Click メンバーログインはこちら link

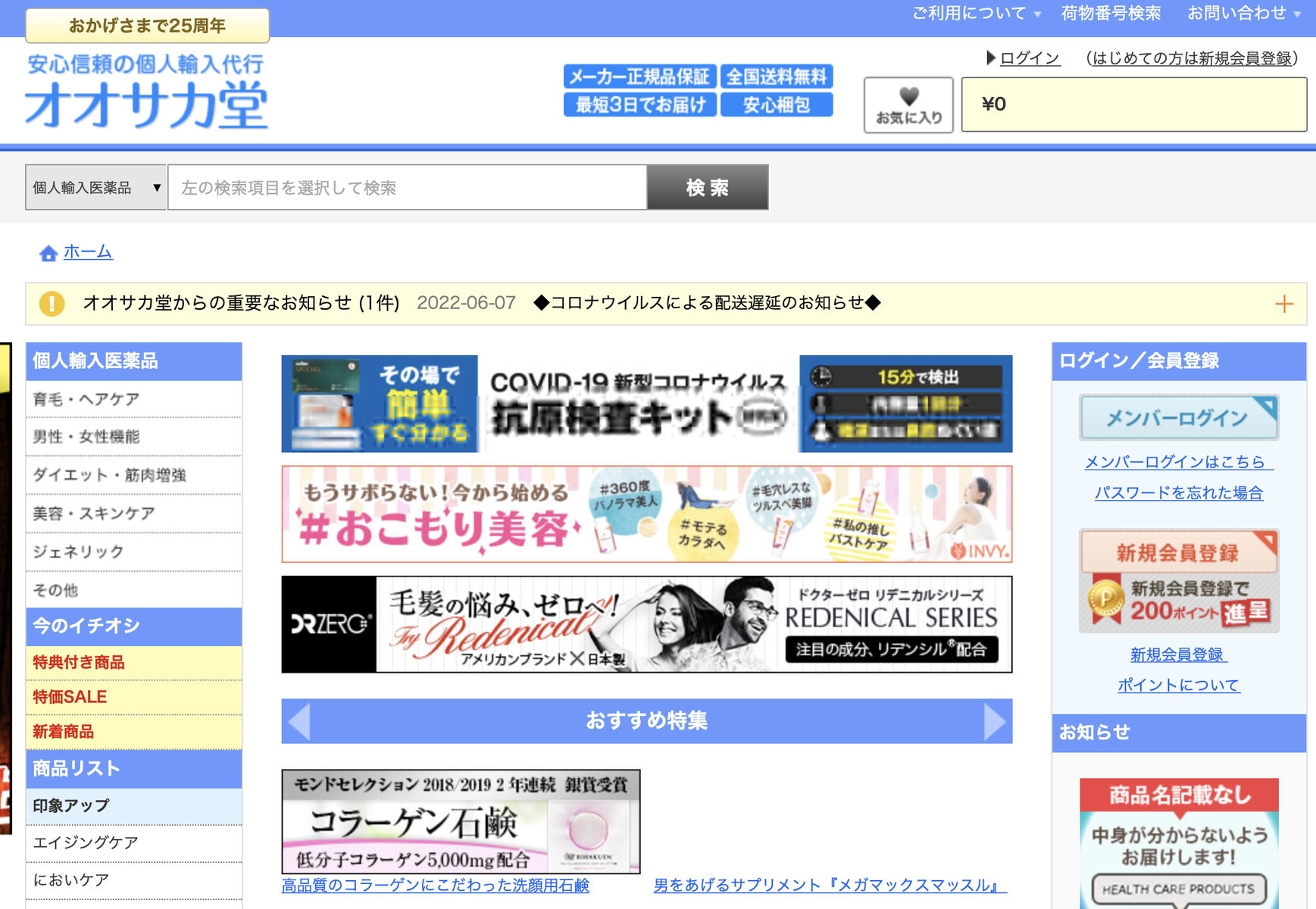coord(1179,462)
